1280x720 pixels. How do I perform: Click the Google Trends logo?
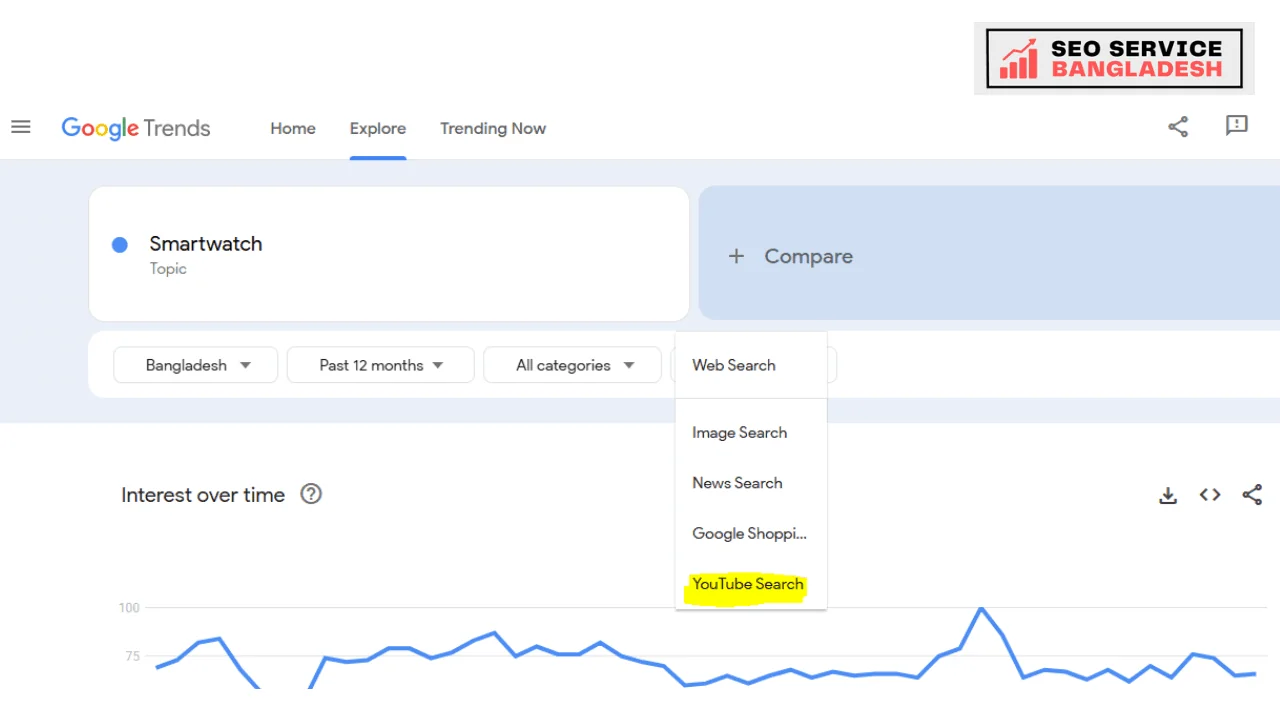[136, 128]
